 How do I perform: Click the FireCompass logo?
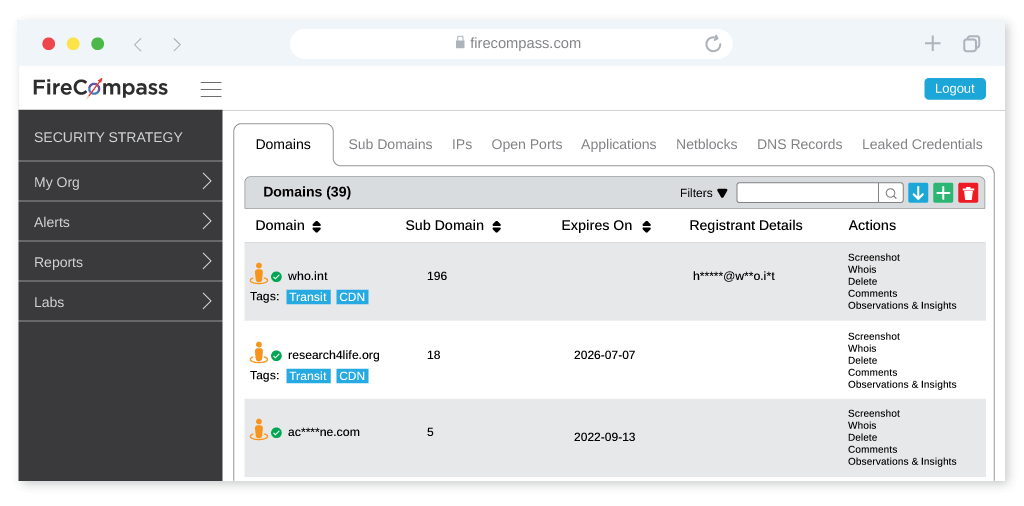pos(101,87)
